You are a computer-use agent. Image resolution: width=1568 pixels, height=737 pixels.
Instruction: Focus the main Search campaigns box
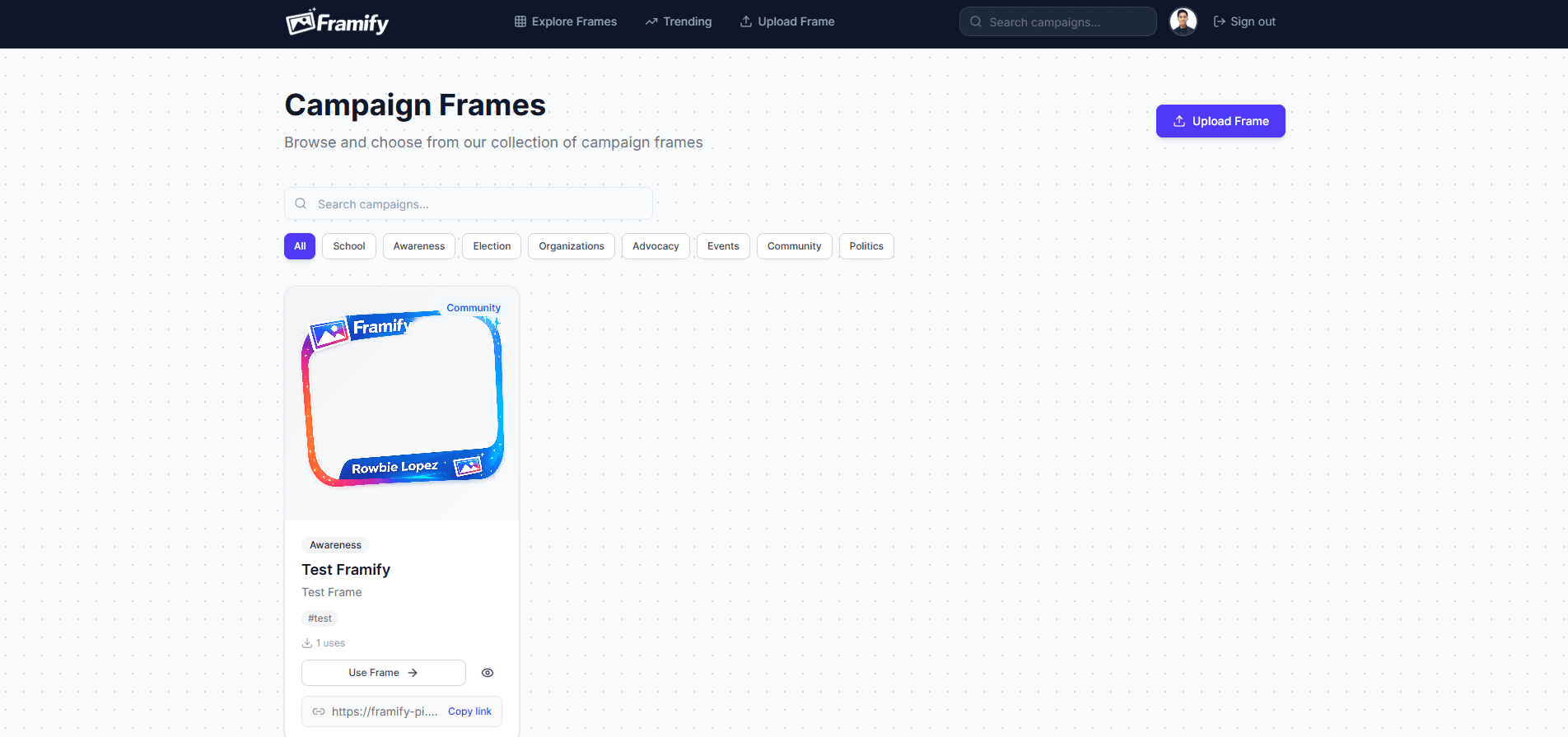(x=469, y=203)
